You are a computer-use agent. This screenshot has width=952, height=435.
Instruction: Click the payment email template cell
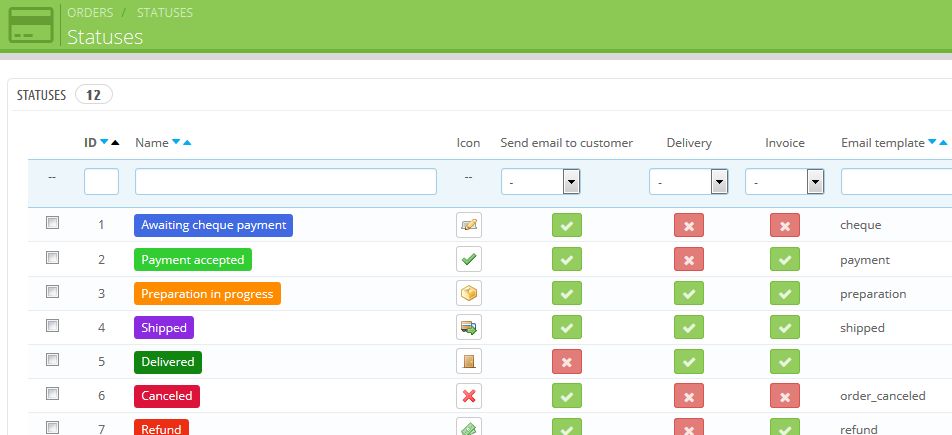tap(865, 260)
